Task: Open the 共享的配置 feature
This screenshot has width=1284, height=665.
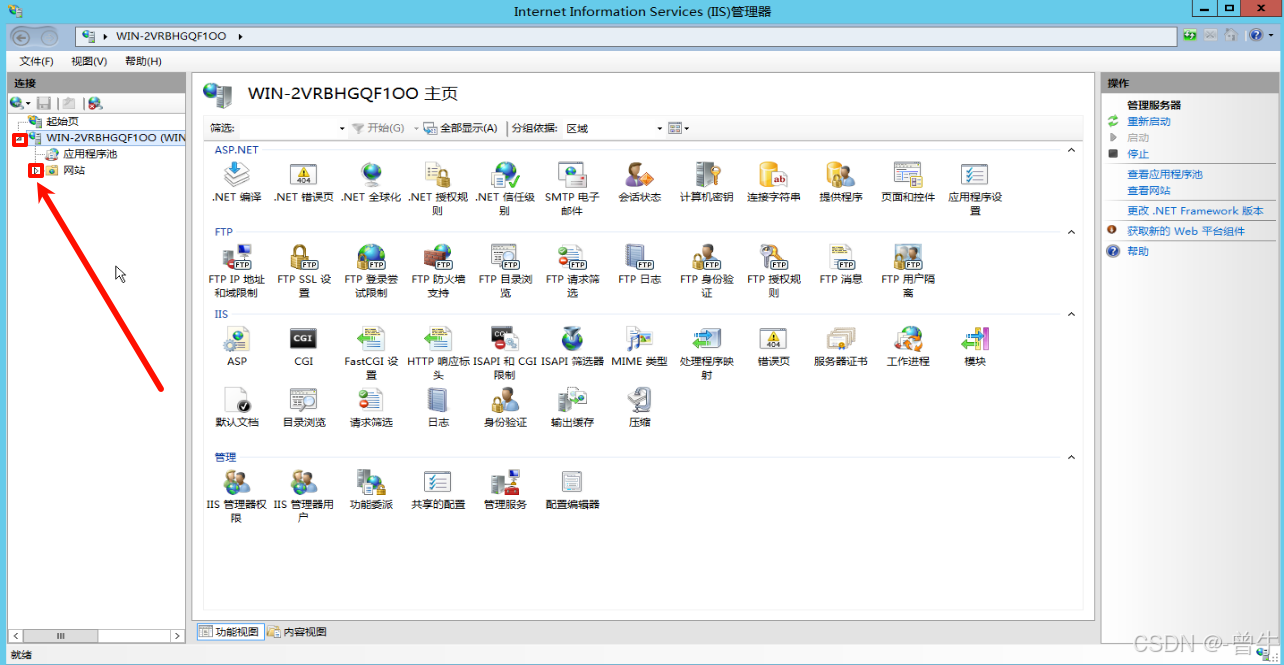Action: point(438,489)
